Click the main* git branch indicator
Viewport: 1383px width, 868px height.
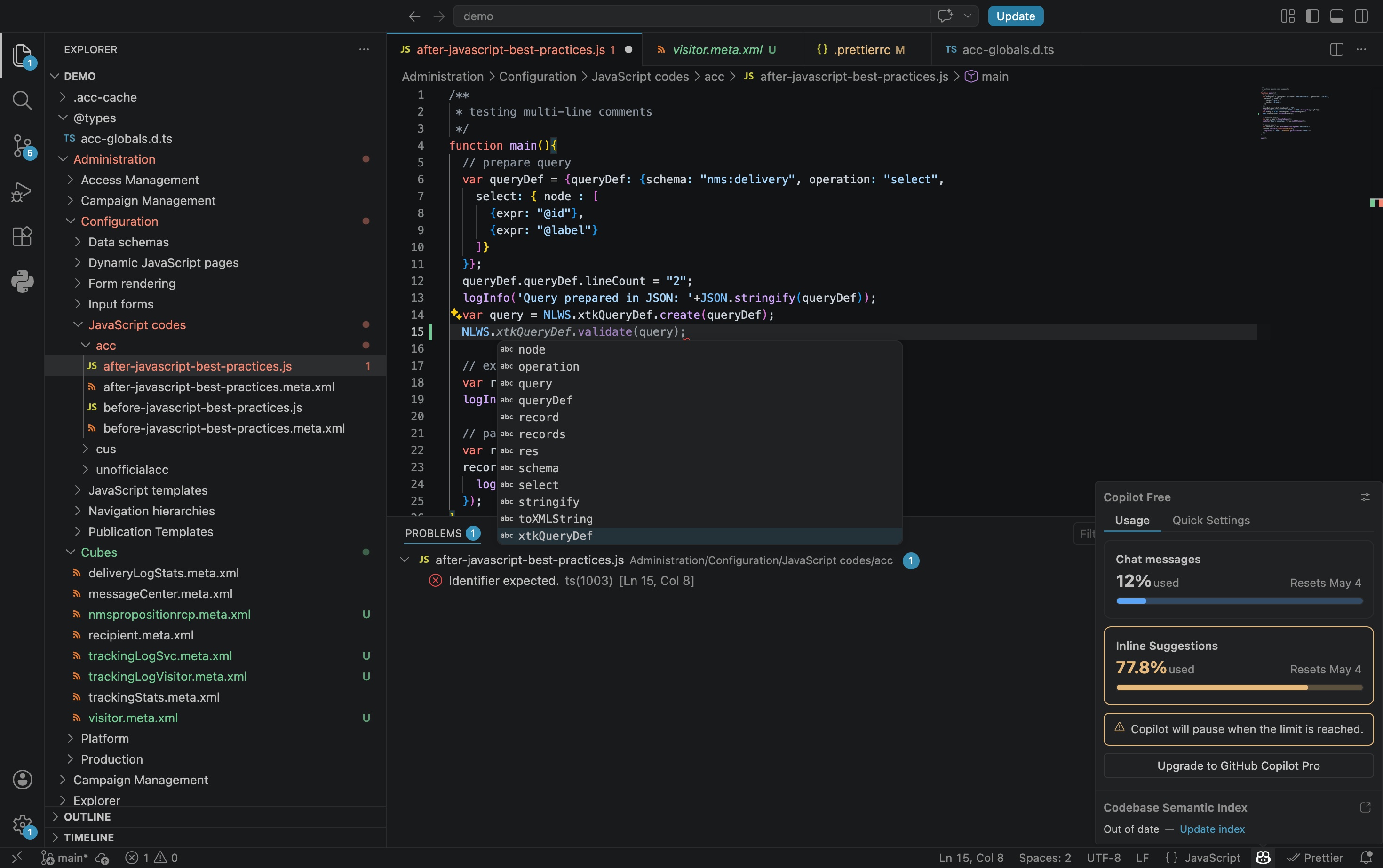point(64,858)
